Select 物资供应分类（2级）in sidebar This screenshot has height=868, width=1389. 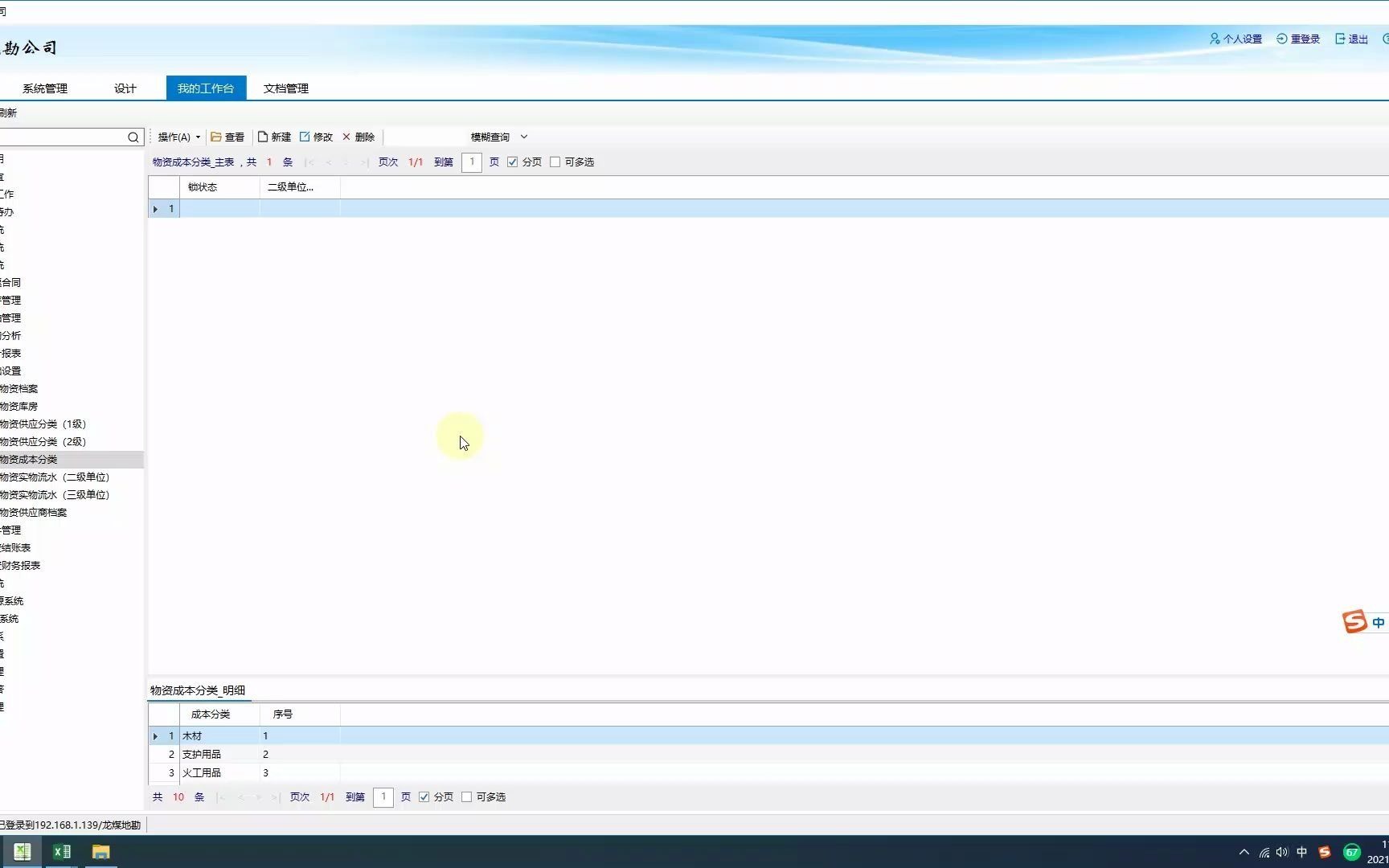point(43,442)
